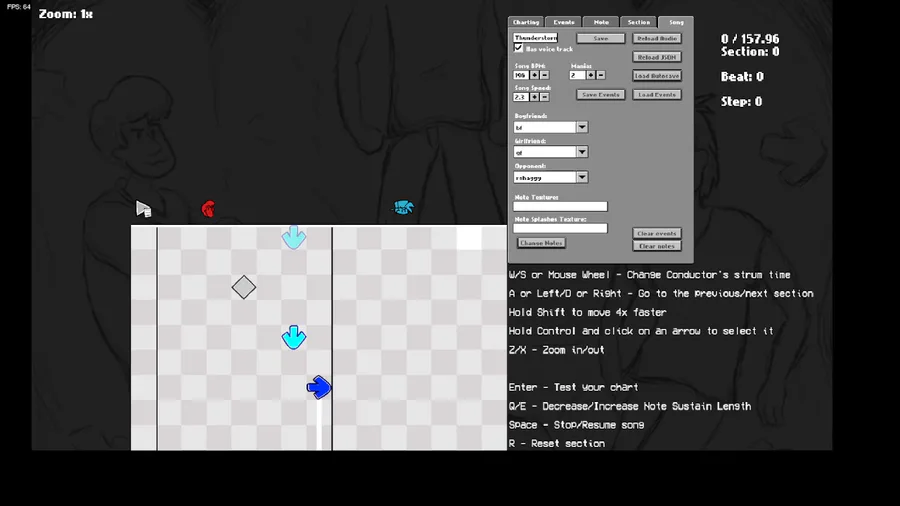Click Load Events button
The height and width of the screenshot is (506, 900).
(x=657, y=95)
